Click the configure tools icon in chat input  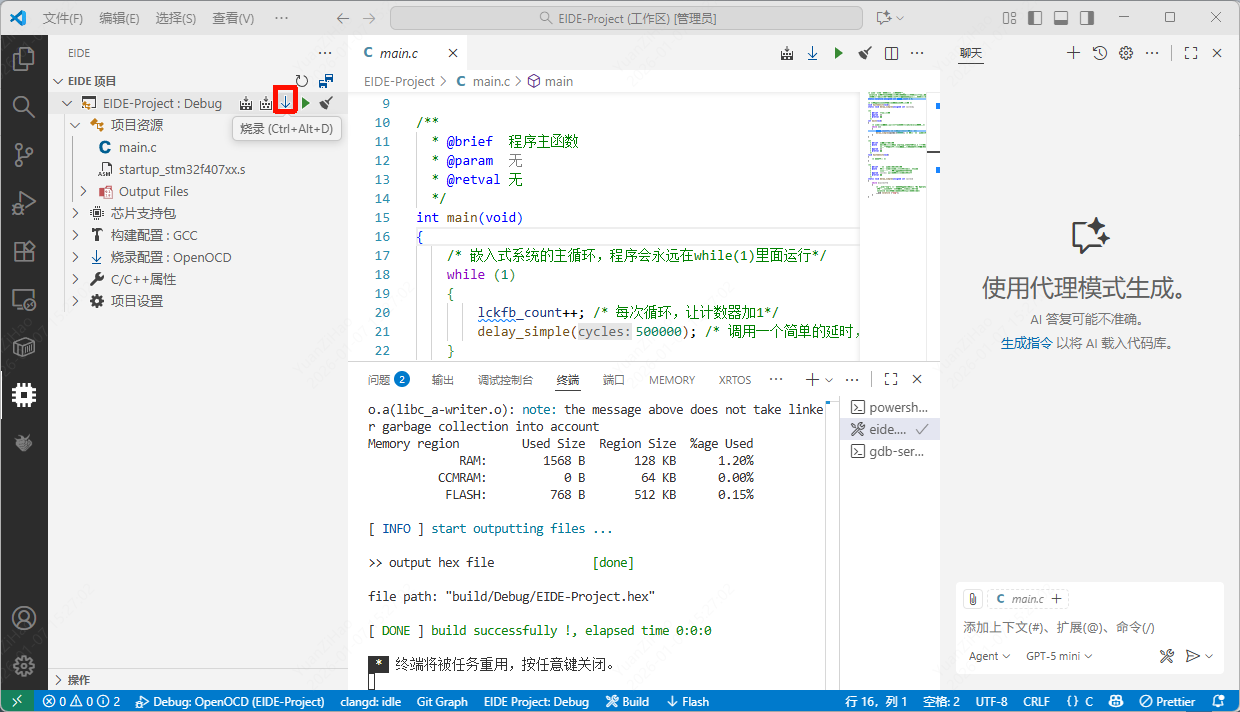tap(1166, 656)
